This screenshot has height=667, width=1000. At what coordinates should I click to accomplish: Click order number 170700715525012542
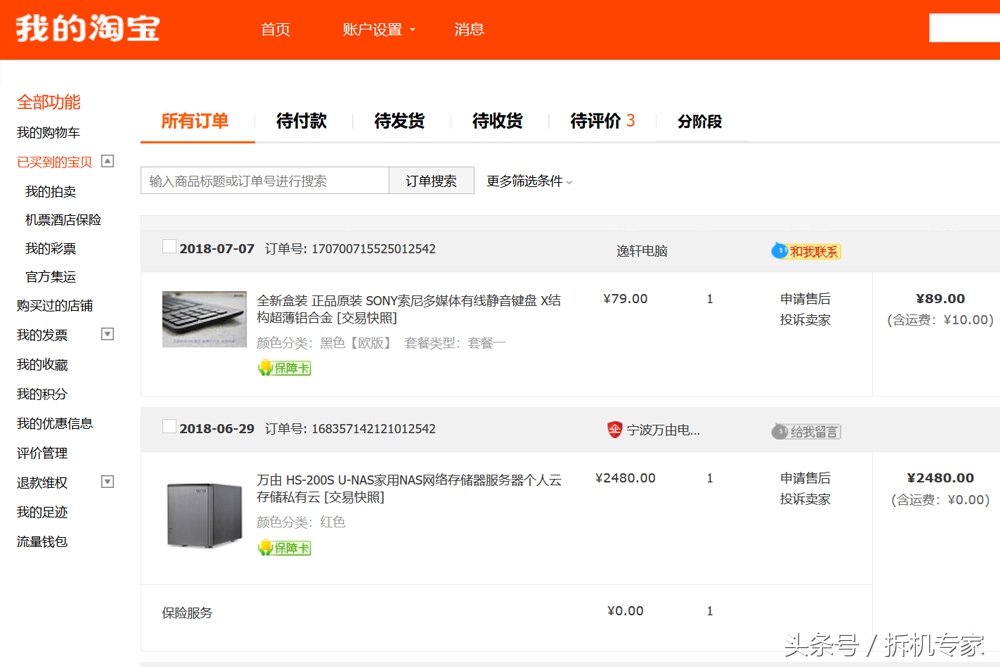point(373,249)
